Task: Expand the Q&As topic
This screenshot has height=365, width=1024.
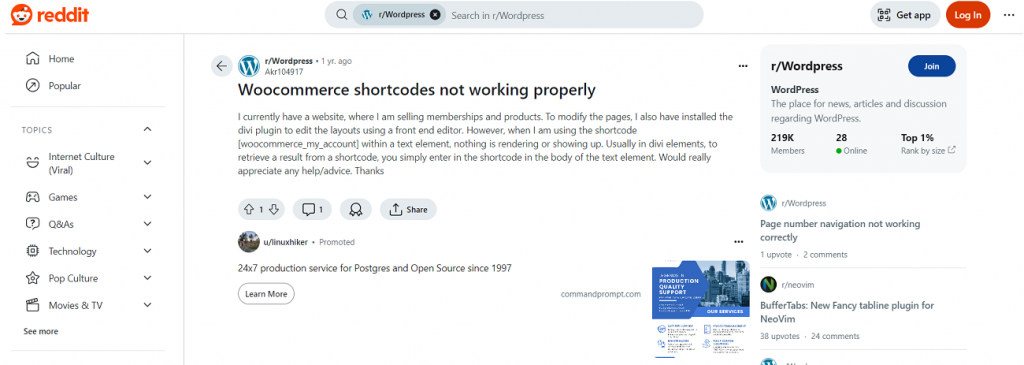Action: 148,224
